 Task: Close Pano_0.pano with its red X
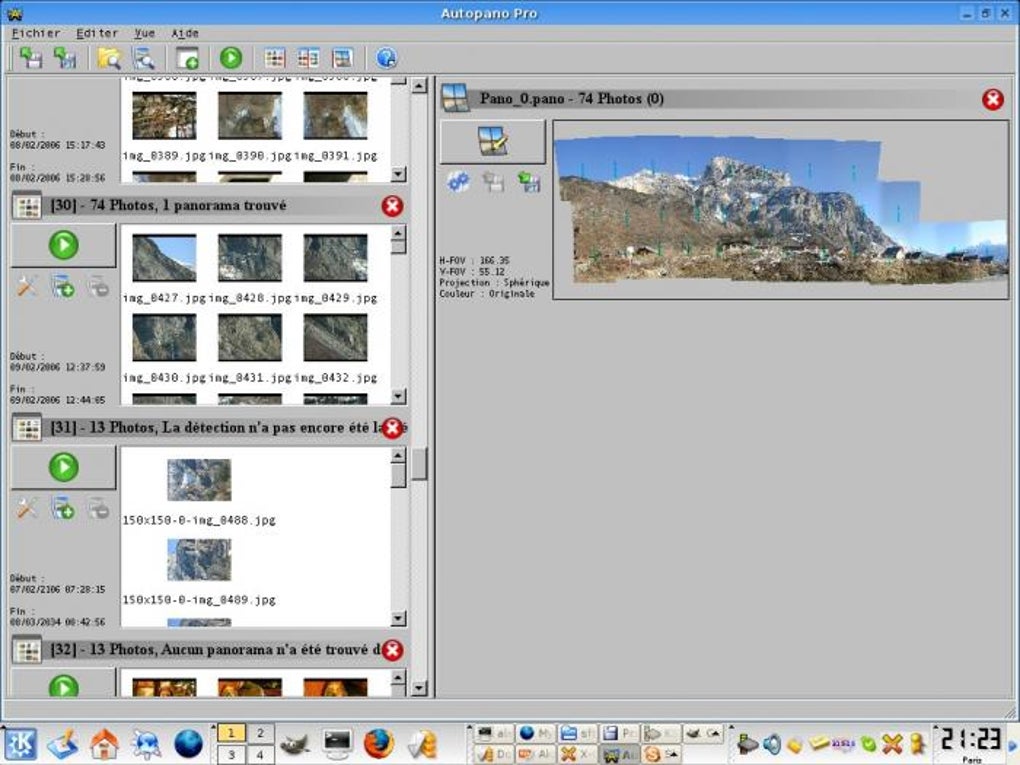[x=993, y=100]
